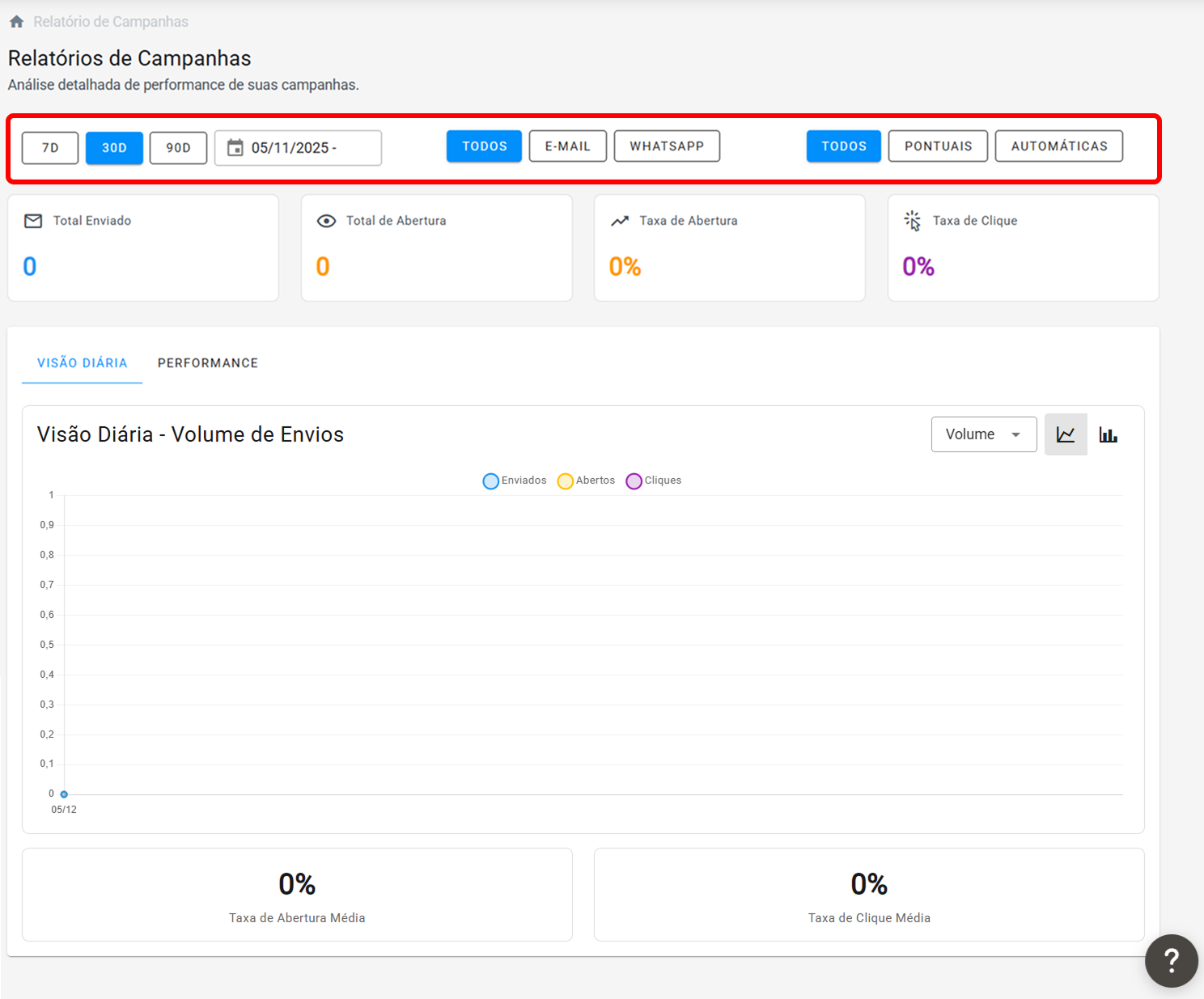This screenshot has height=999, width=1204.
Task: Toggle Enviados series in chart legend
Action: click(515, 480)
